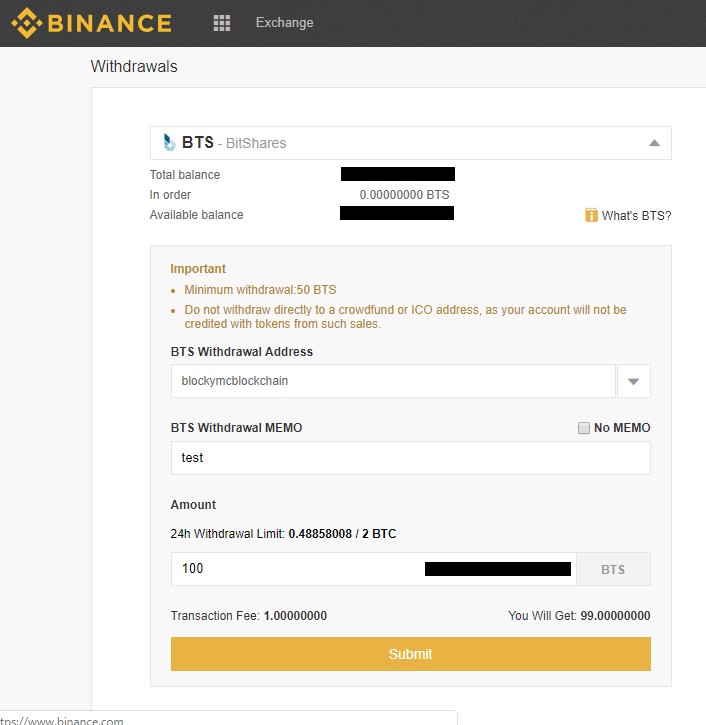The height and width of the screenshot is (725, 706).
Task: Submit the withdrawal request
Action: pos(411,654)
